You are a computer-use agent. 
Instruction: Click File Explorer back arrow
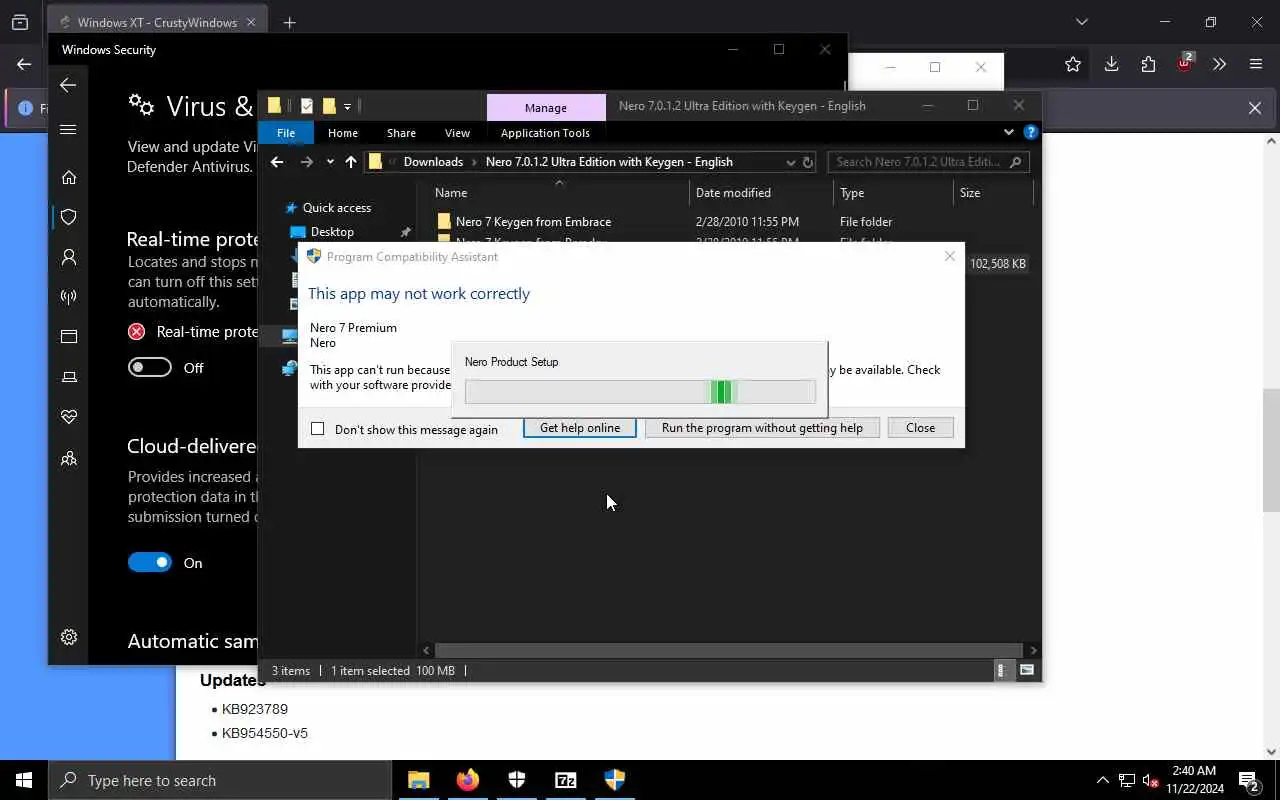(x=277, y=162)
